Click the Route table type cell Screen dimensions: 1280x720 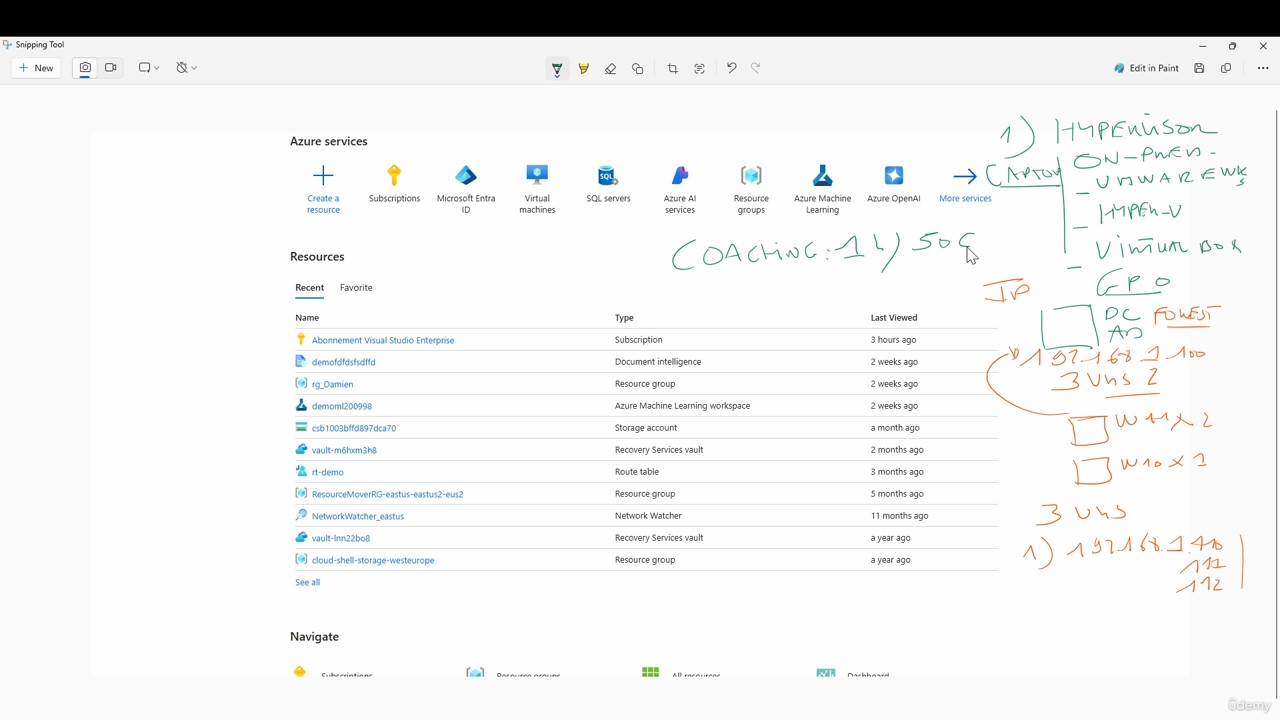pos(637,472)
